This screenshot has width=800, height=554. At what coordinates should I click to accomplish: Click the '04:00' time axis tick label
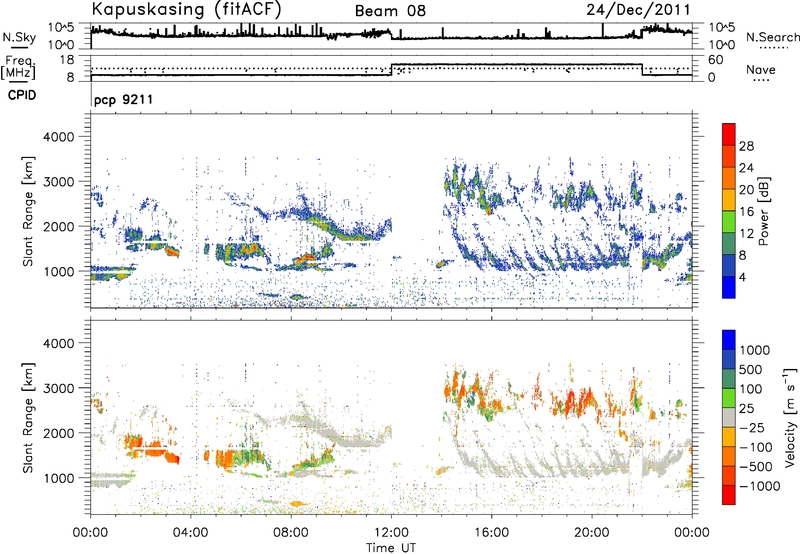click(x=191, y=533)
